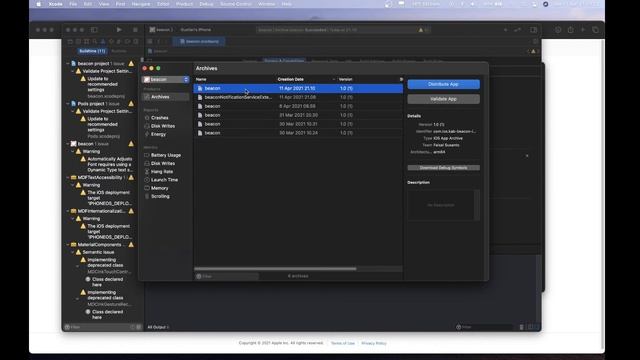Collapse the MaterialComponents issue group
640x360 pixels.
pyautogui.click(x=68, y=244)
